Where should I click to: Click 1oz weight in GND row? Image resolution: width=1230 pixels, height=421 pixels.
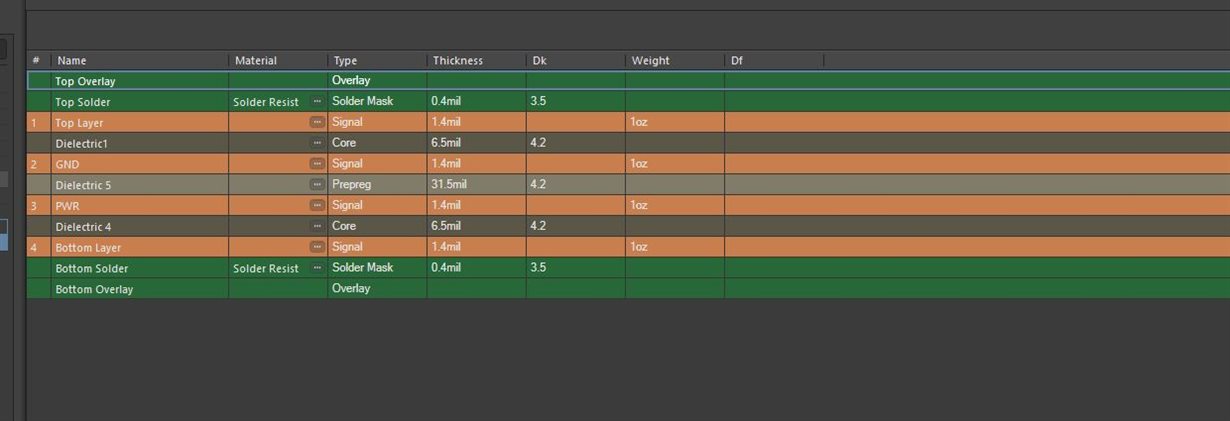(639, 163)
